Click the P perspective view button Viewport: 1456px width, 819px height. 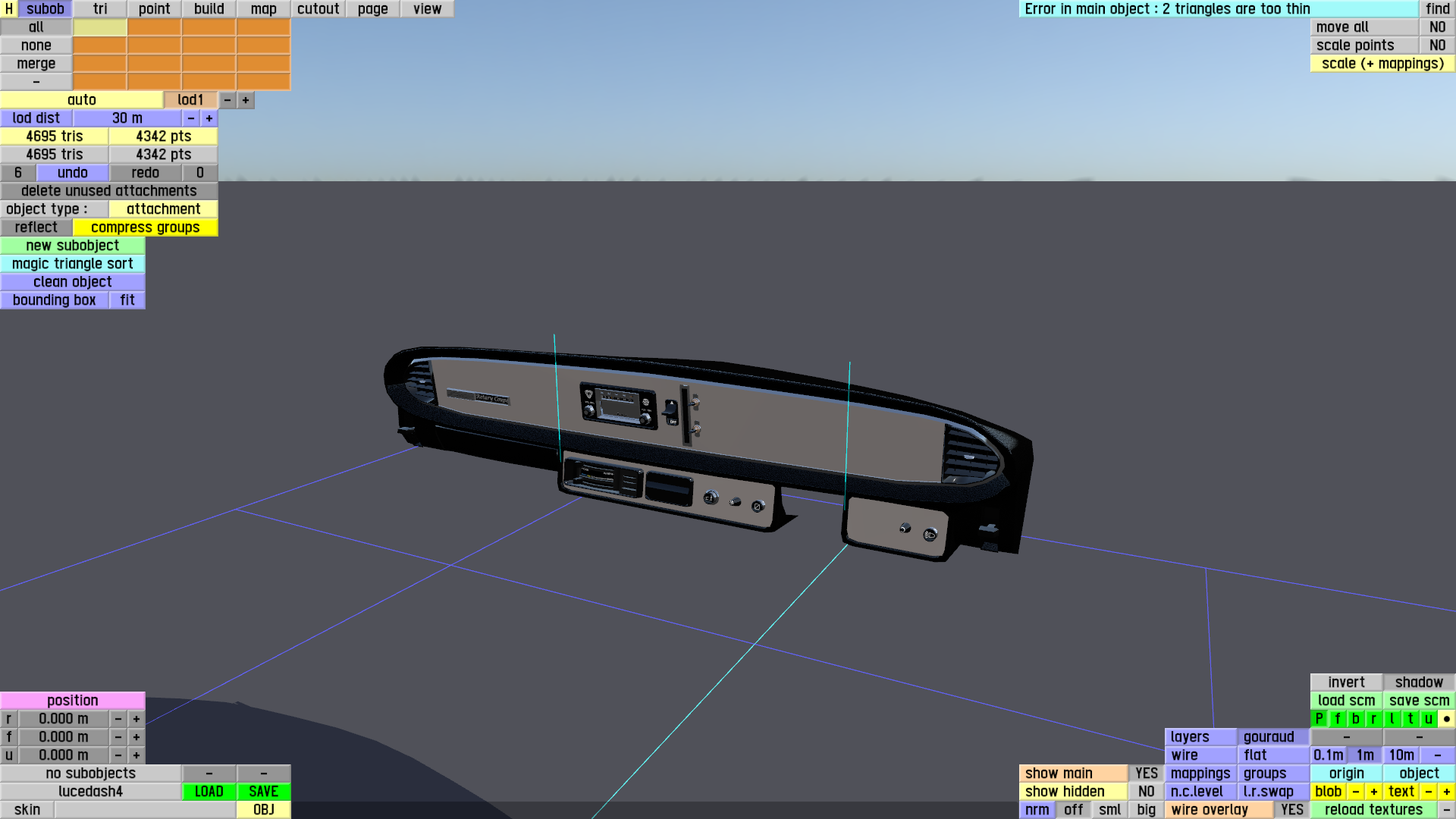coord(1319,719)
